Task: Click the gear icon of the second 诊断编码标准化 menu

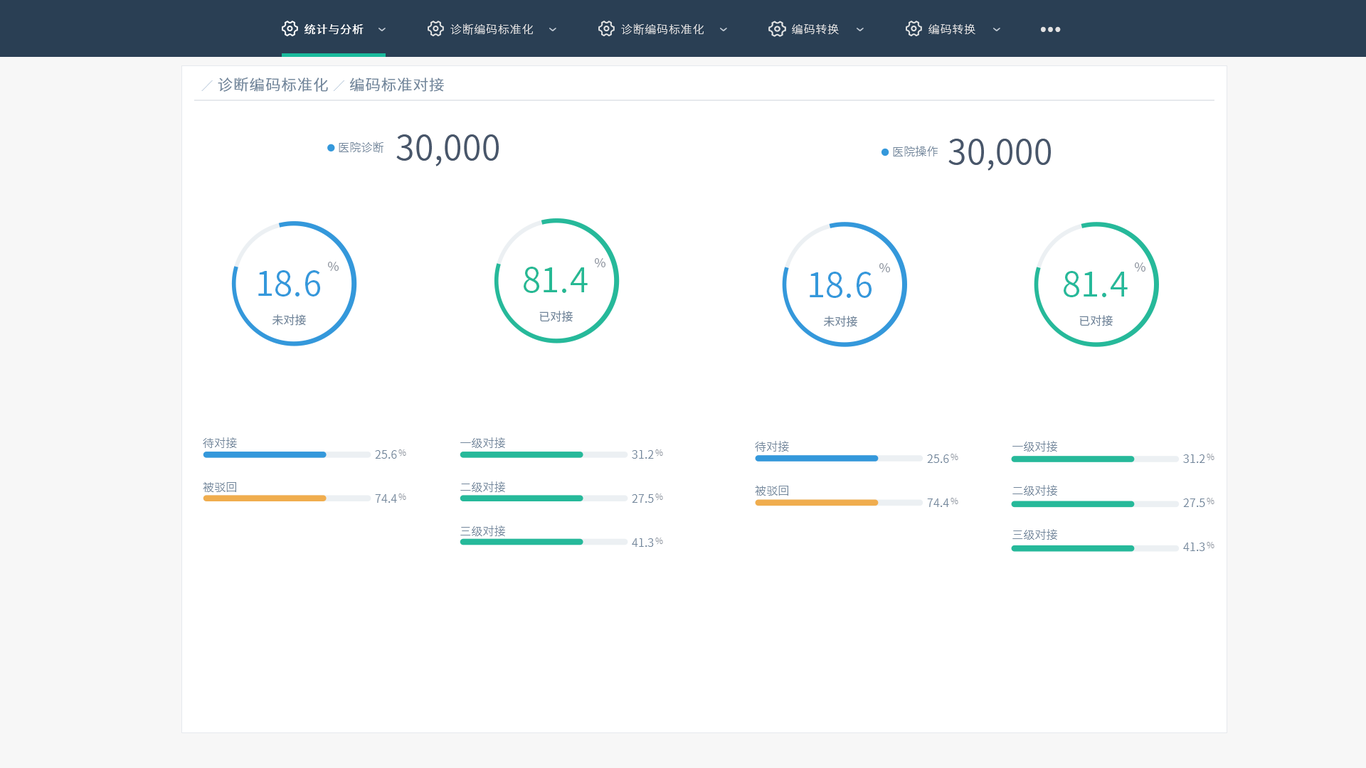Action: tap(606, 29)
